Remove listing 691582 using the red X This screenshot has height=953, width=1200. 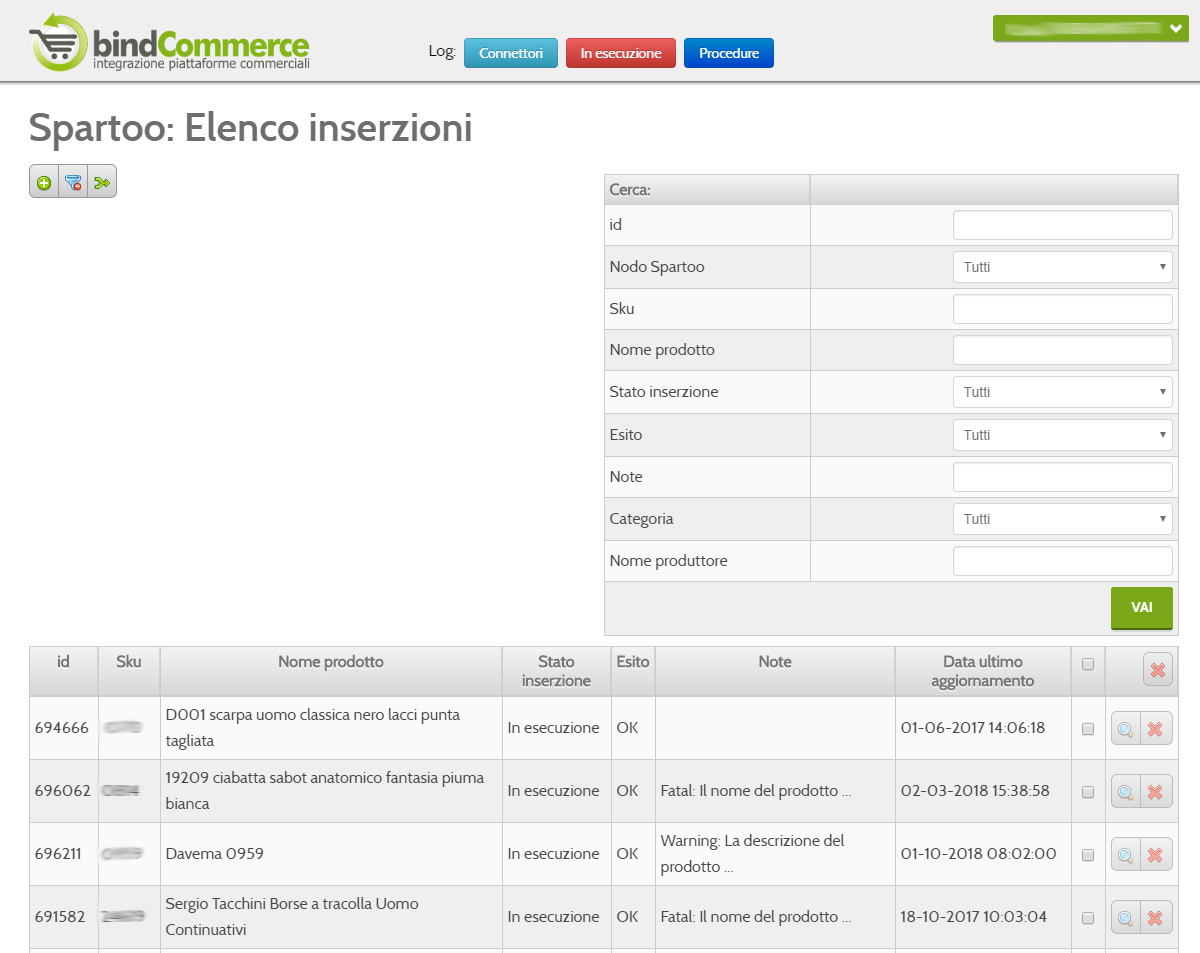point(1156,918)
